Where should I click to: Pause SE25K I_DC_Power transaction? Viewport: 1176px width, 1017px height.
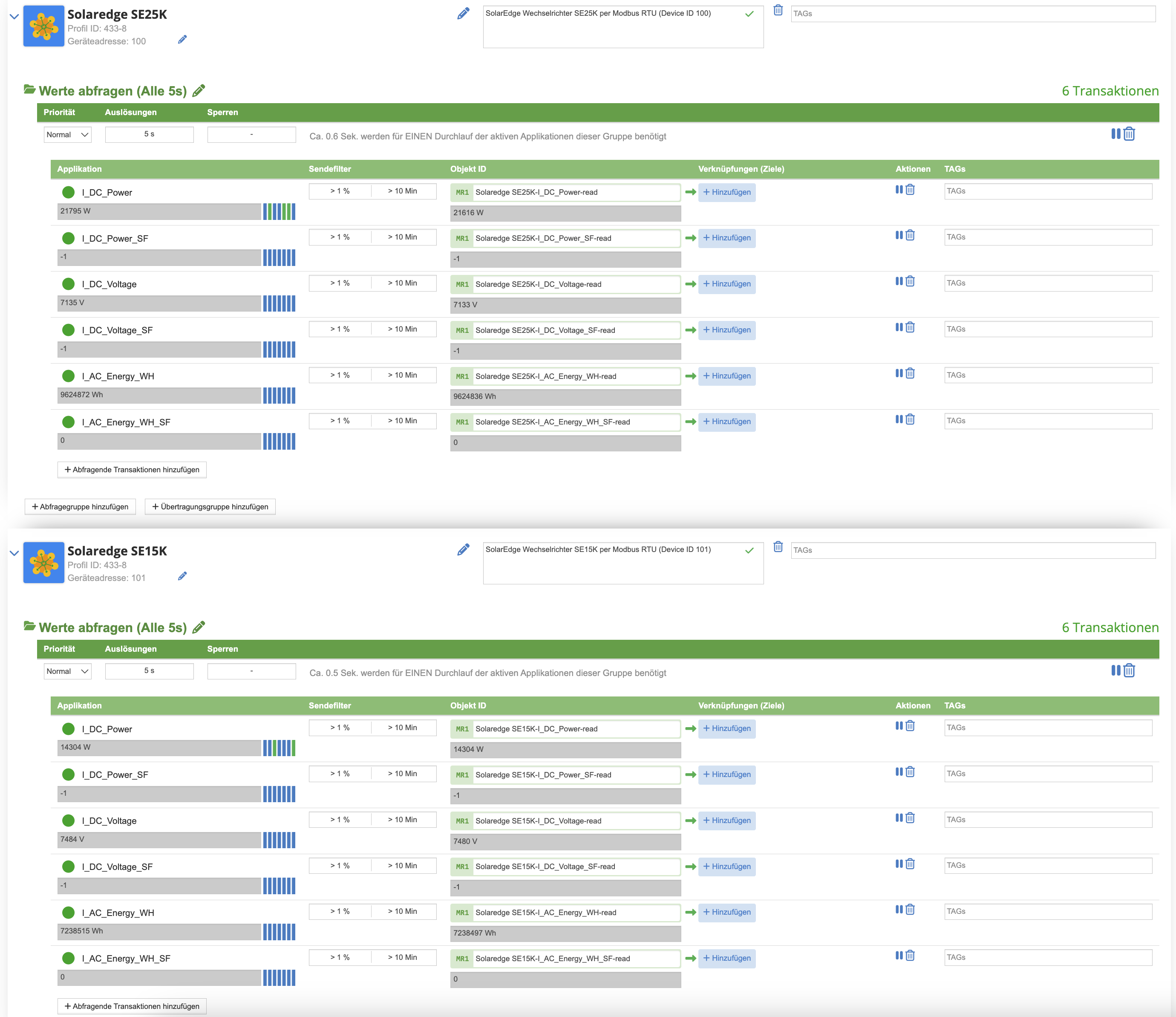(x=899, y=189)
